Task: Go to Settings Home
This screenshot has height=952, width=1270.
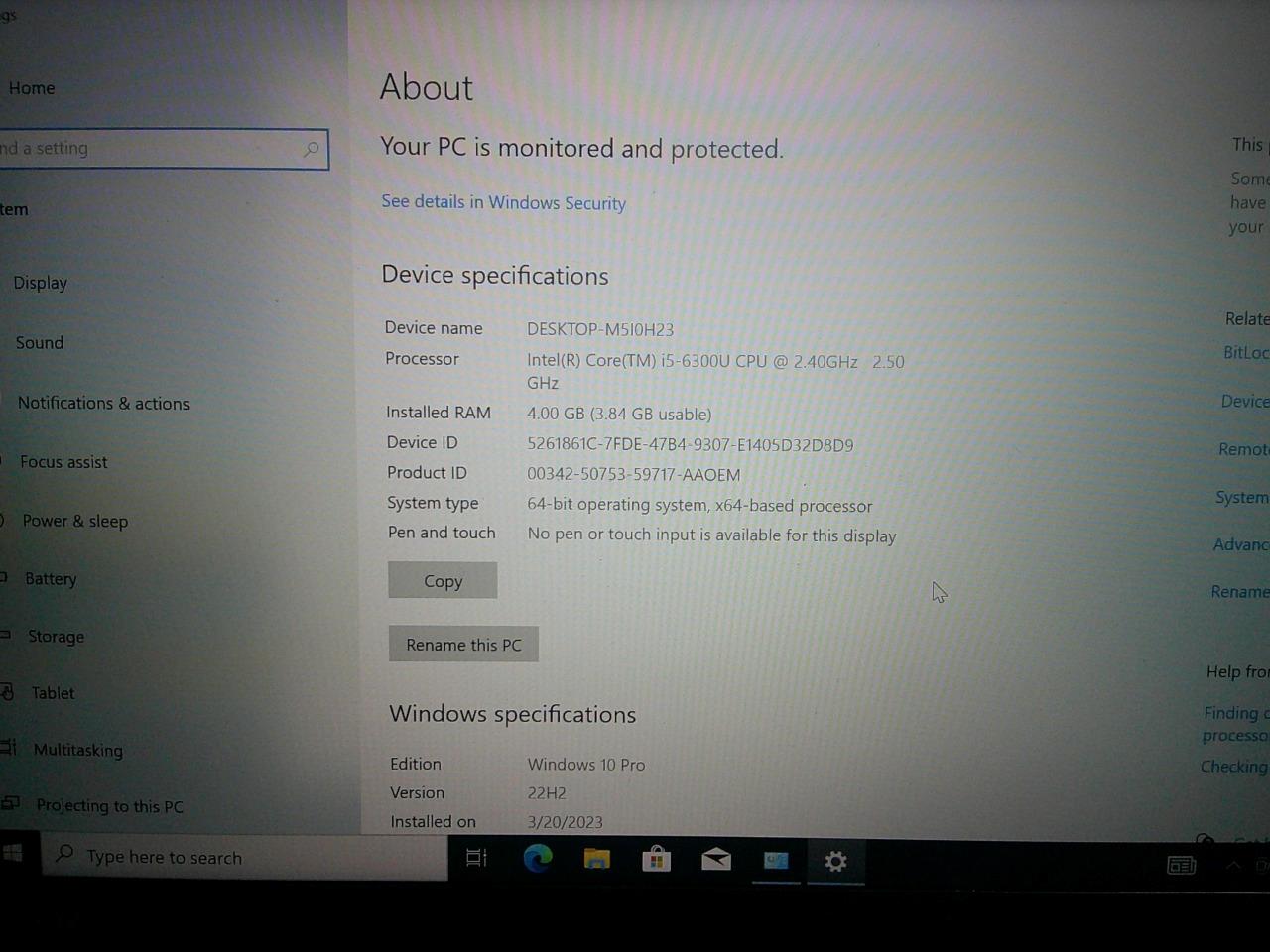Action: click(x=32, y=88)
